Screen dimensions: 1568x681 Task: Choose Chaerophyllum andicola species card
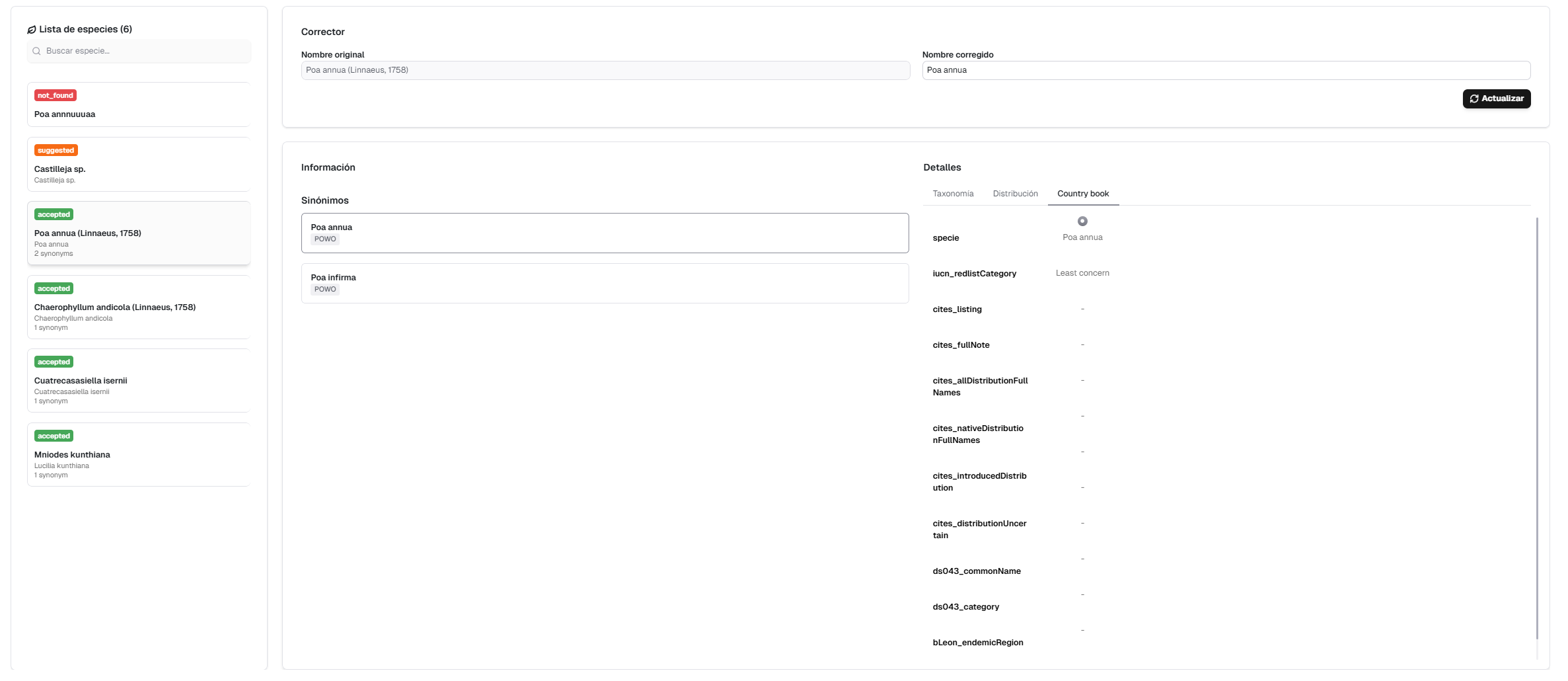139,307
